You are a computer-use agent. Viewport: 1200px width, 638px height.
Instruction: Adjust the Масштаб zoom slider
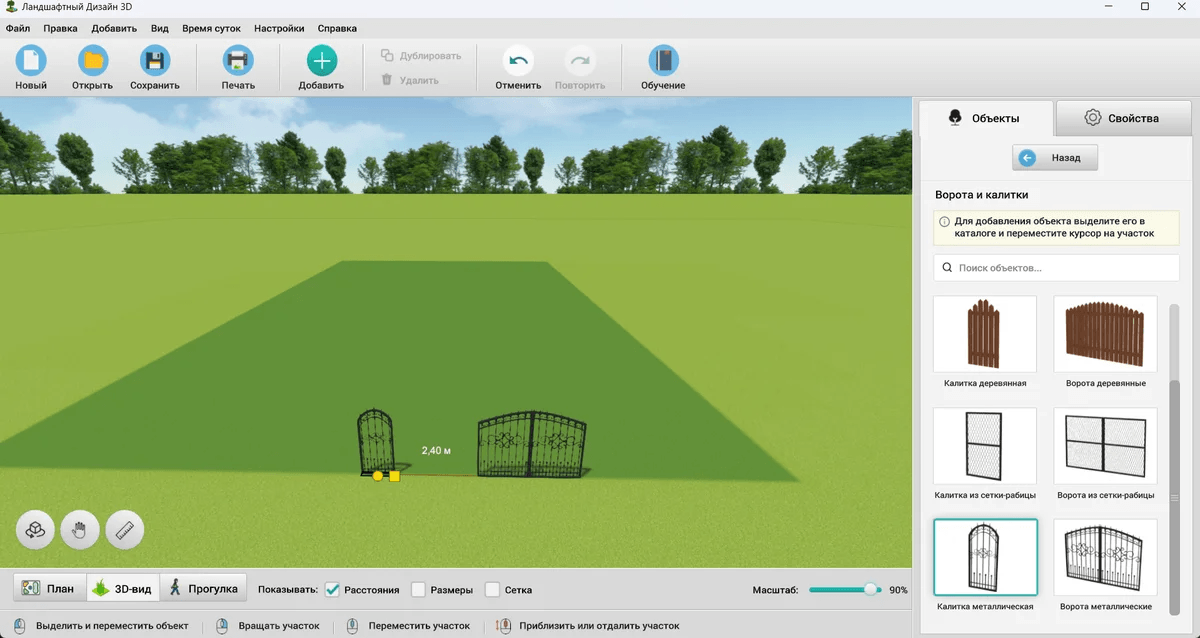click(x=844, y=590)
